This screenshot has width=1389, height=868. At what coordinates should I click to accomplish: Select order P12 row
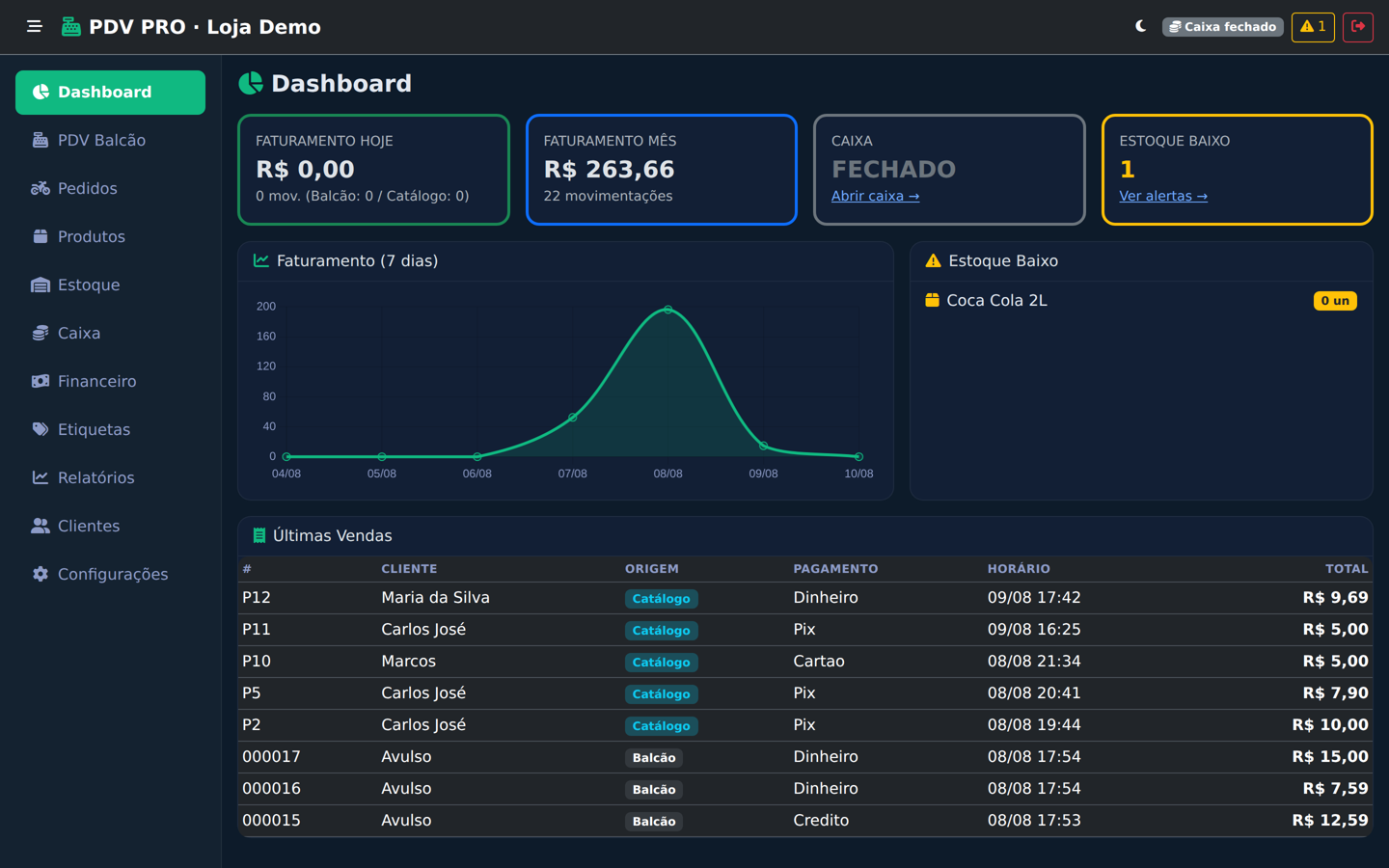click(805, 598)
